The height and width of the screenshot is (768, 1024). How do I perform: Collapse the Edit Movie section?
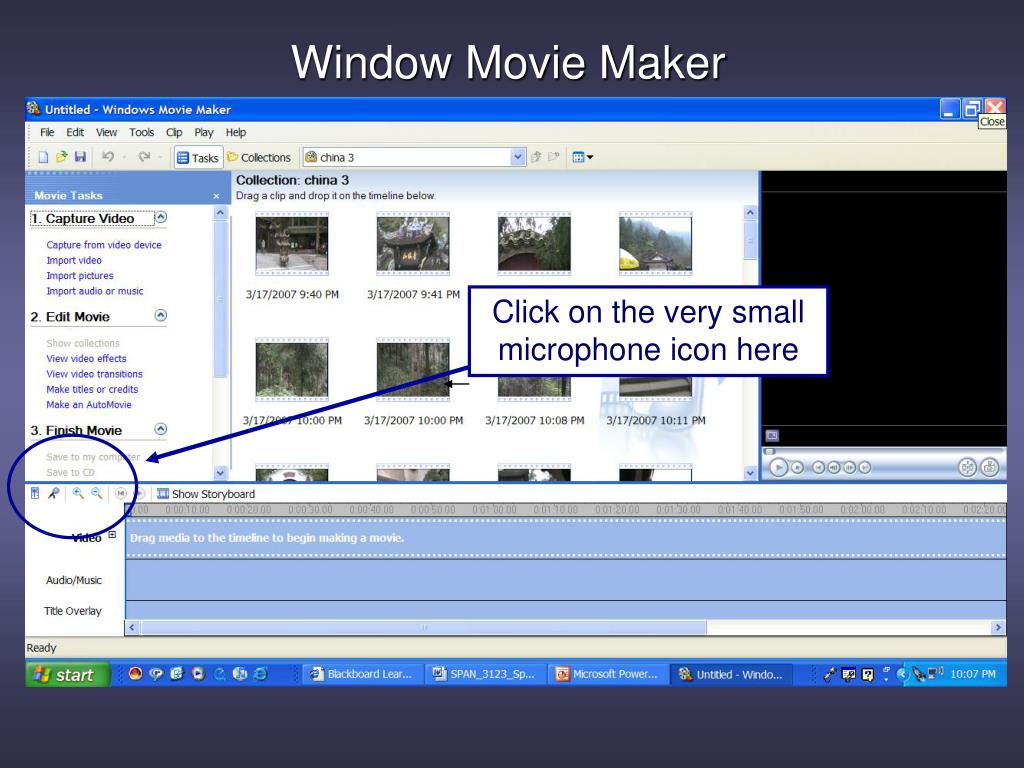tap(161, 315)
